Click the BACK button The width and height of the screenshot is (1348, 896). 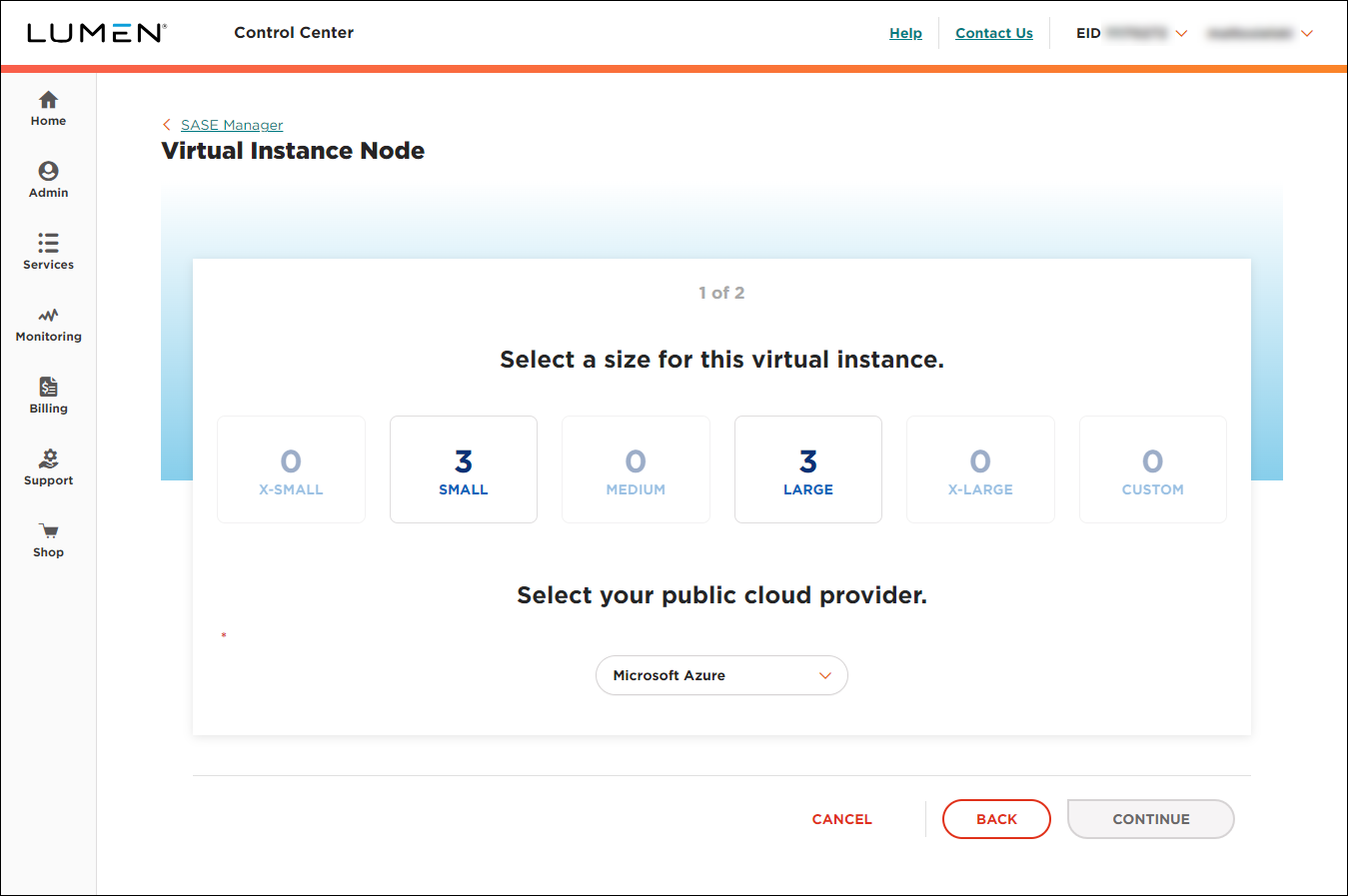(996, 819)
